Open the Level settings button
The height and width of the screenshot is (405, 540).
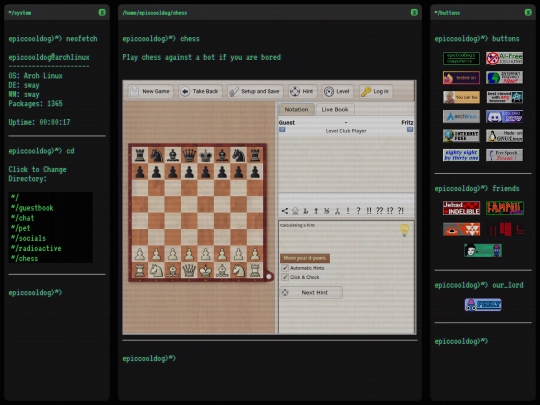338,91
